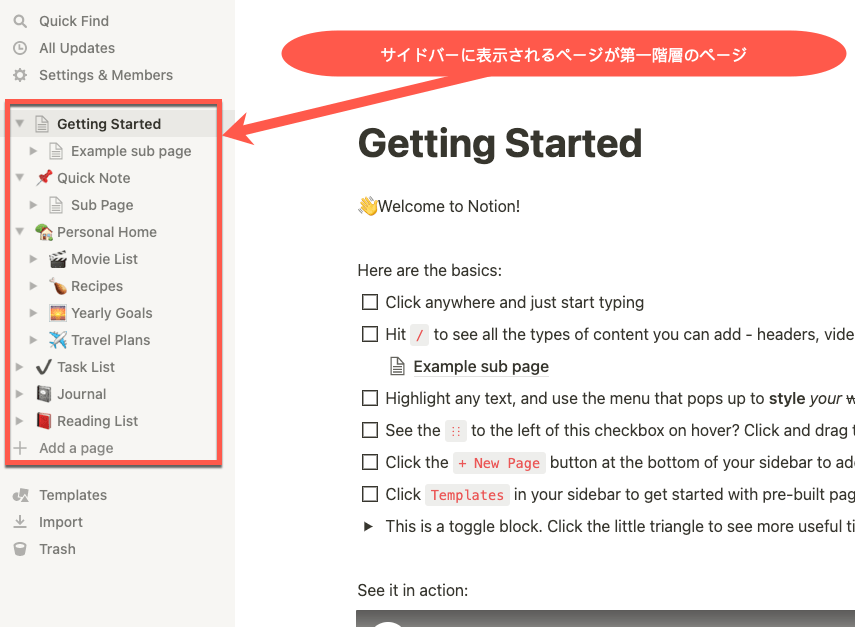
Task: Click the Getting Started page title heading
Action: pyautogui.click(x=500, y=143)
